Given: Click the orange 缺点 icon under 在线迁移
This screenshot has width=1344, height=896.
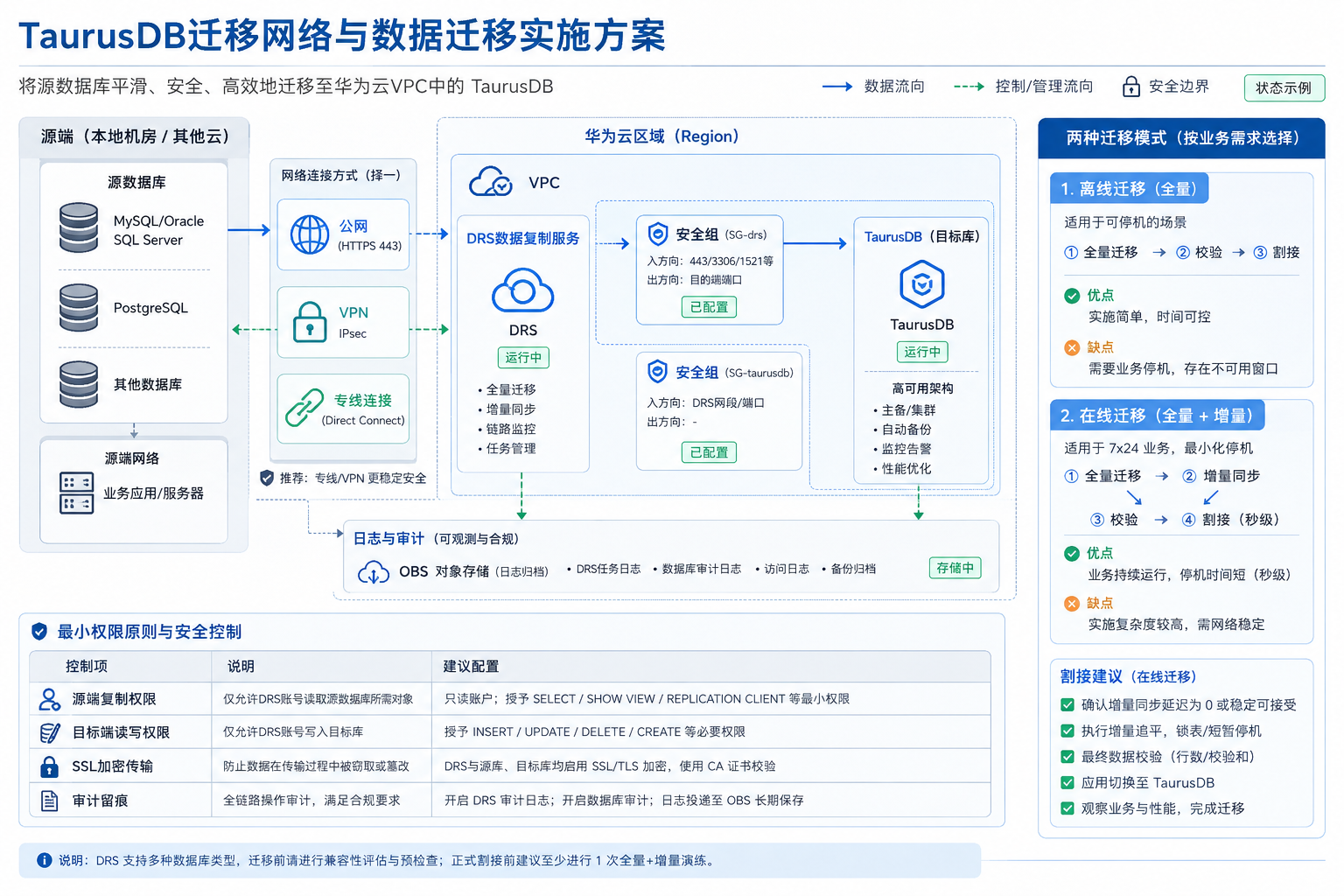Looking at the screenshot, I should click(1072, 603).
